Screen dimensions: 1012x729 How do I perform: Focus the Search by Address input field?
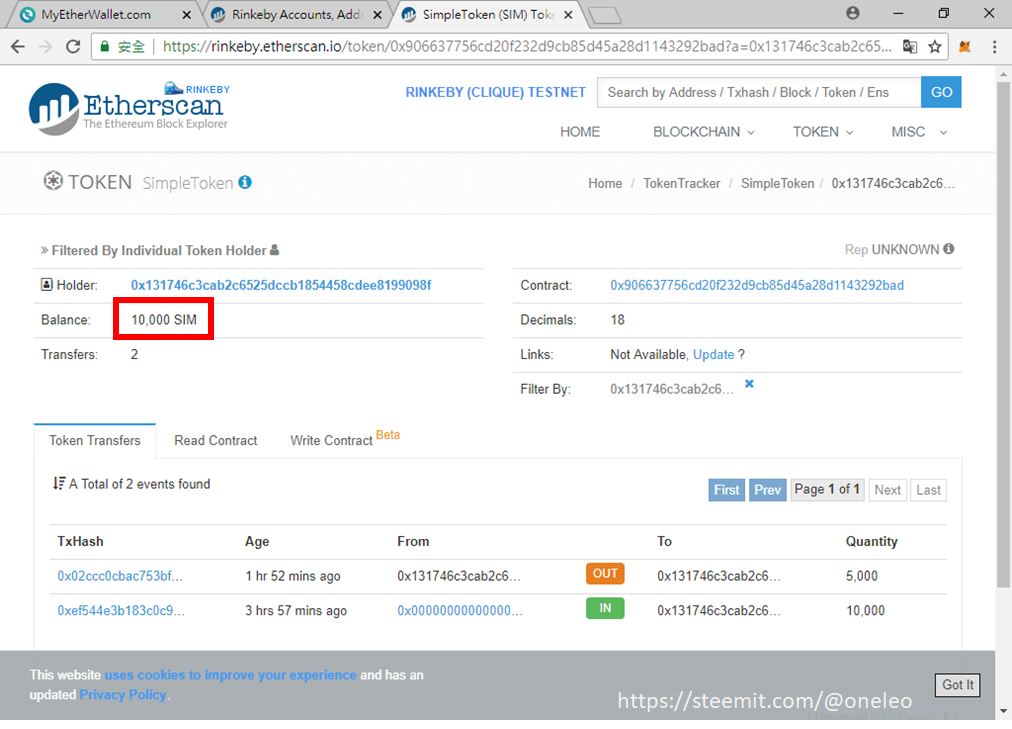coord(759,92)
